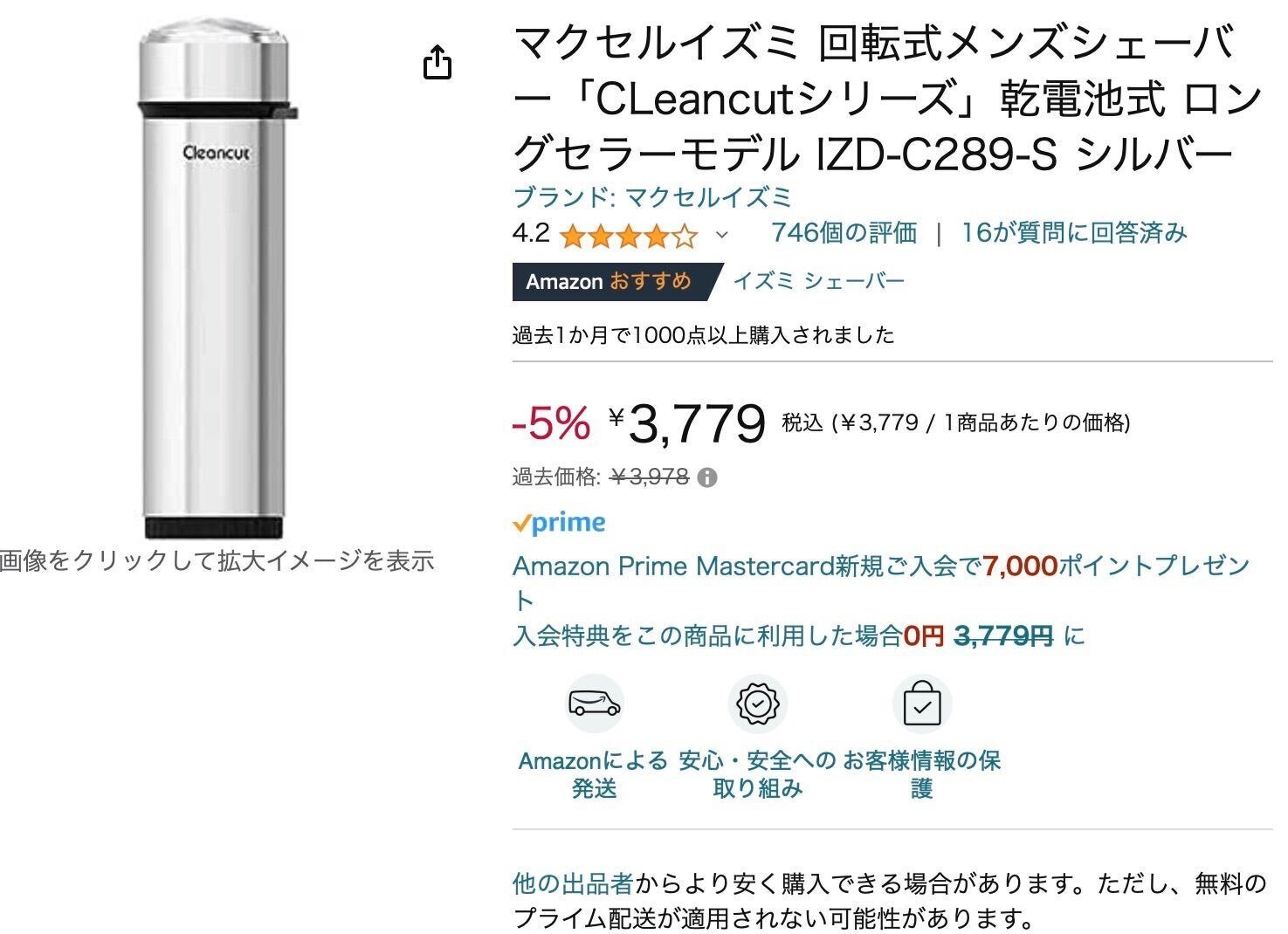Click the info icon next to past price
The height and width of the screenshot is (934, 1288).
[708, 477]
